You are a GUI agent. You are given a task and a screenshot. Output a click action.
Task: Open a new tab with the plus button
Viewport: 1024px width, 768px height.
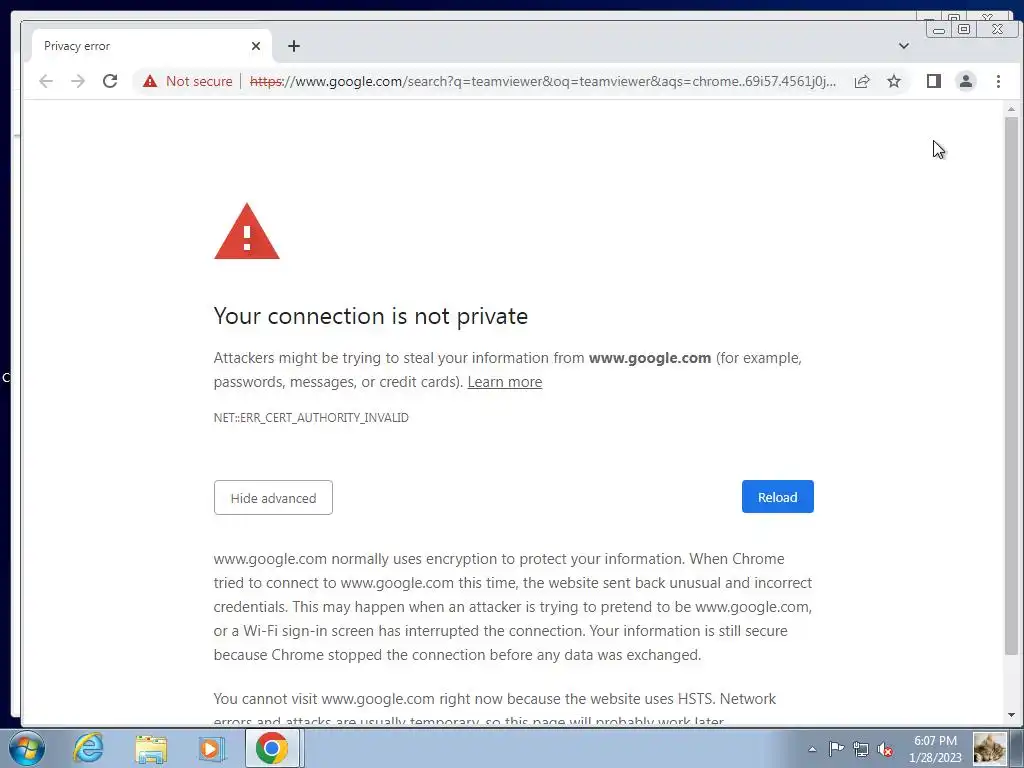(x=294, y=46)
